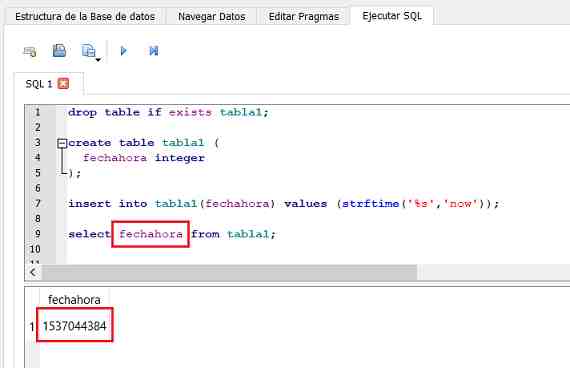The image size is (570, 368).
Task: Click line number 7 in the gutter
Action: [37, 203]
